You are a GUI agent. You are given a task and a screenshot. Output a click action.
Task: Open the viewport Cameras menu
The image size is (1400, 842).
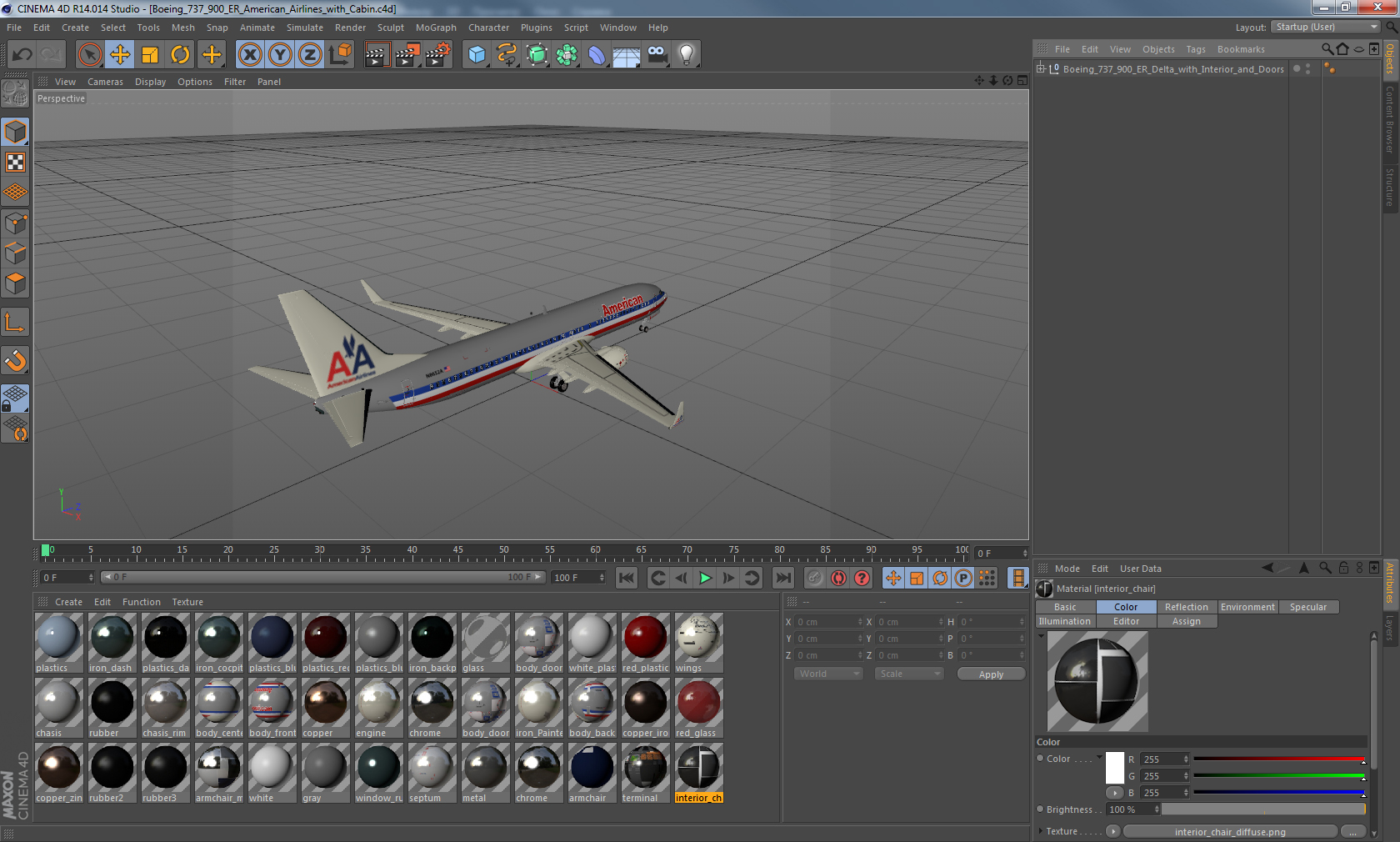point(105,82)
